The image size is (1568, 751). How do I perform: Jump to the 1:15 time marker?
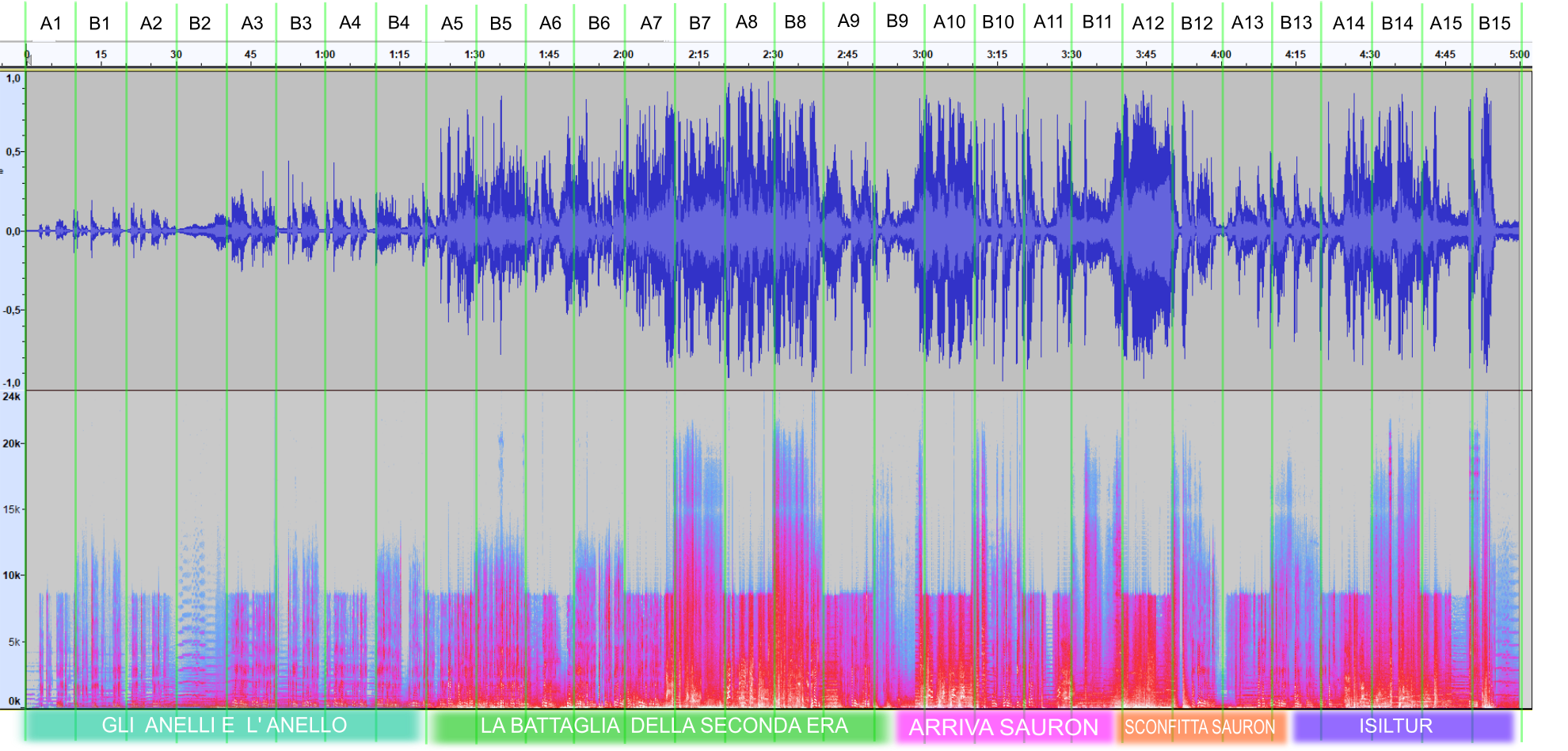(399, 55)
